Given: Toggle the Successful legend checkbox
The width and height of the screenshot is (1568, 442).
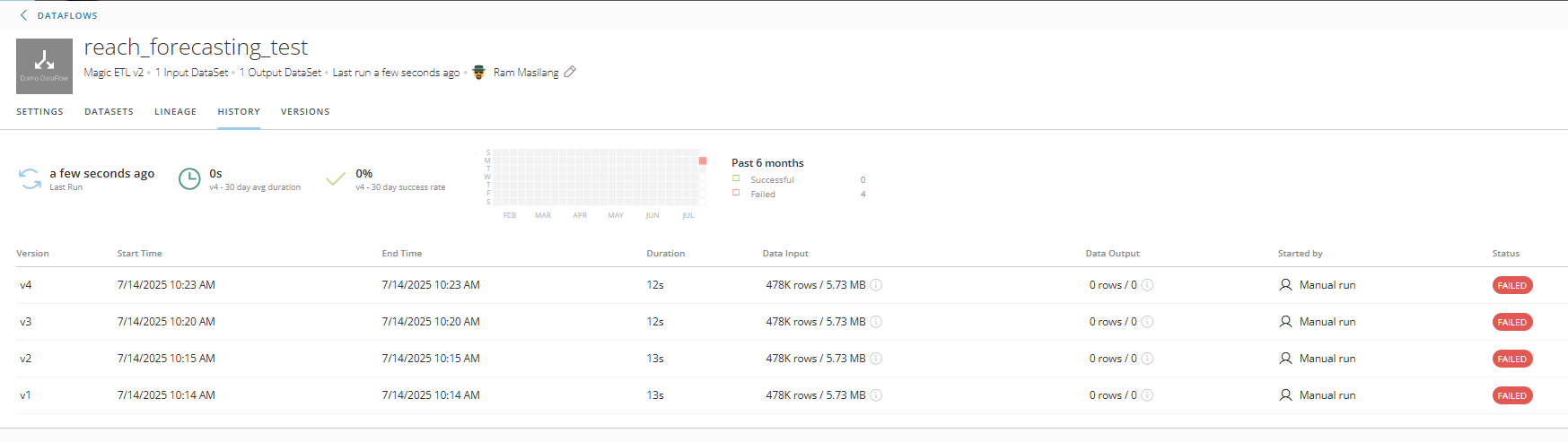Looking at the screenshot, I should [x=736, y=178].
